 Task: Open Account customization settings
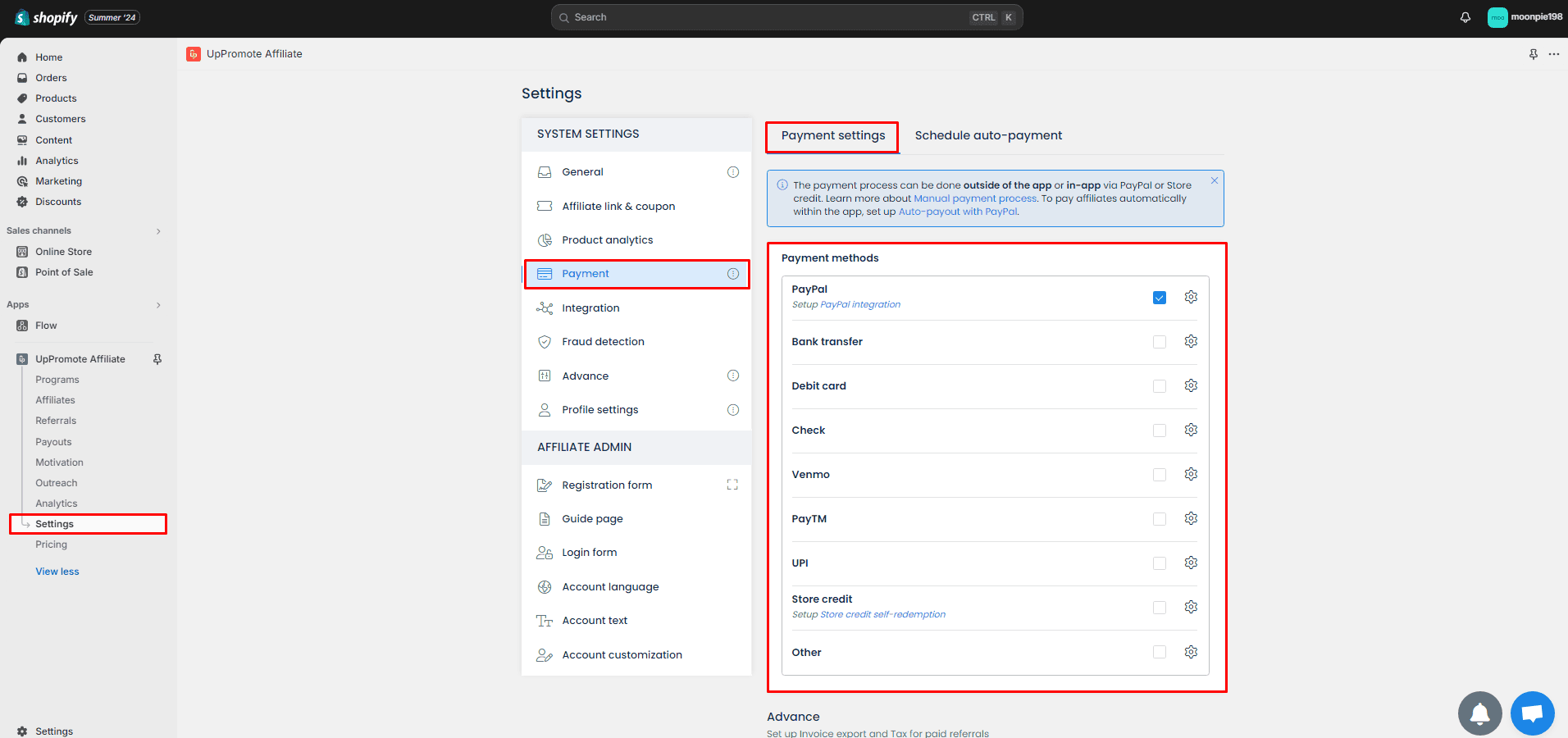click(636, 655)
